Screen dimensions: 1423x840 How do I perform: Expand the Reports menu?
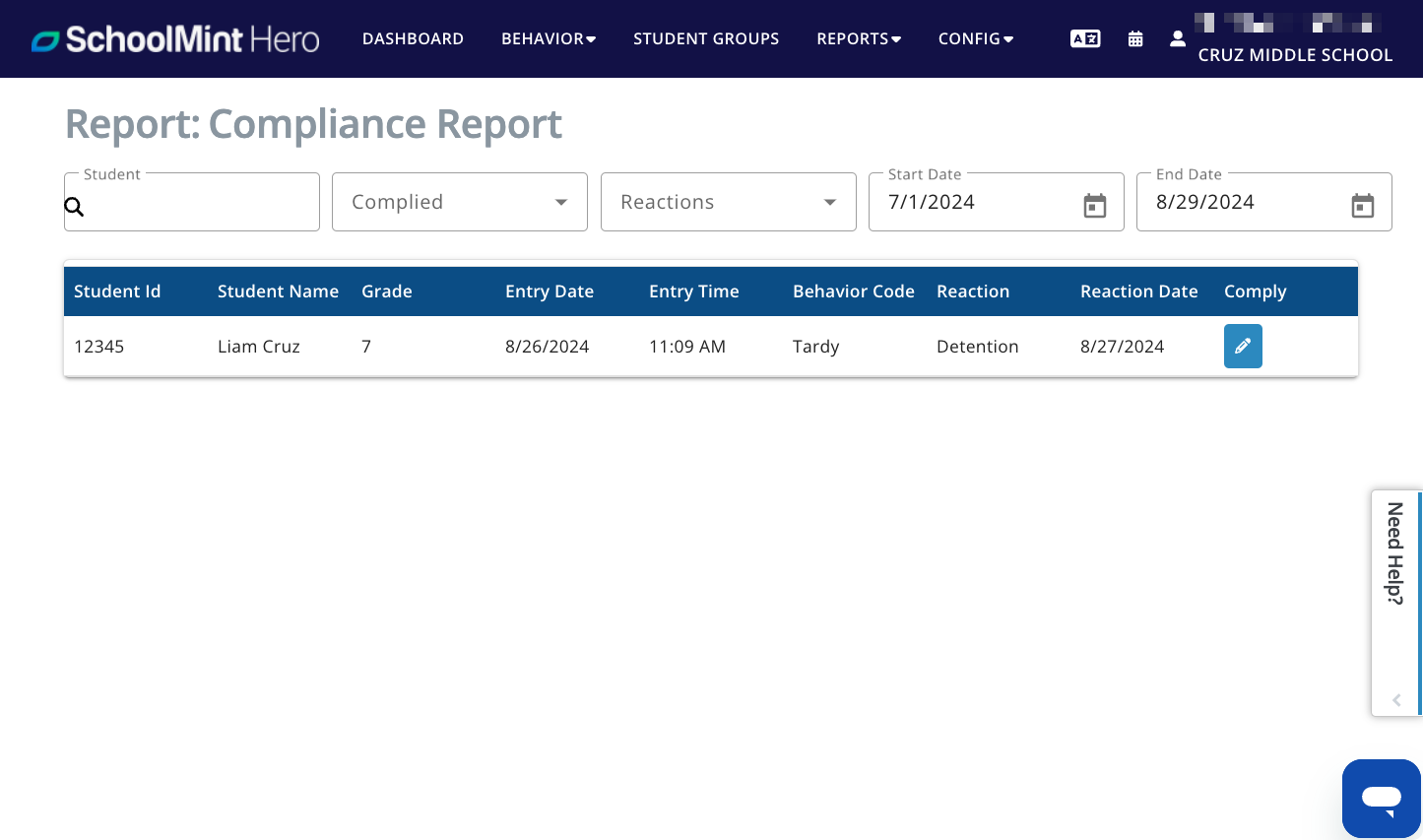pos(859,38)
